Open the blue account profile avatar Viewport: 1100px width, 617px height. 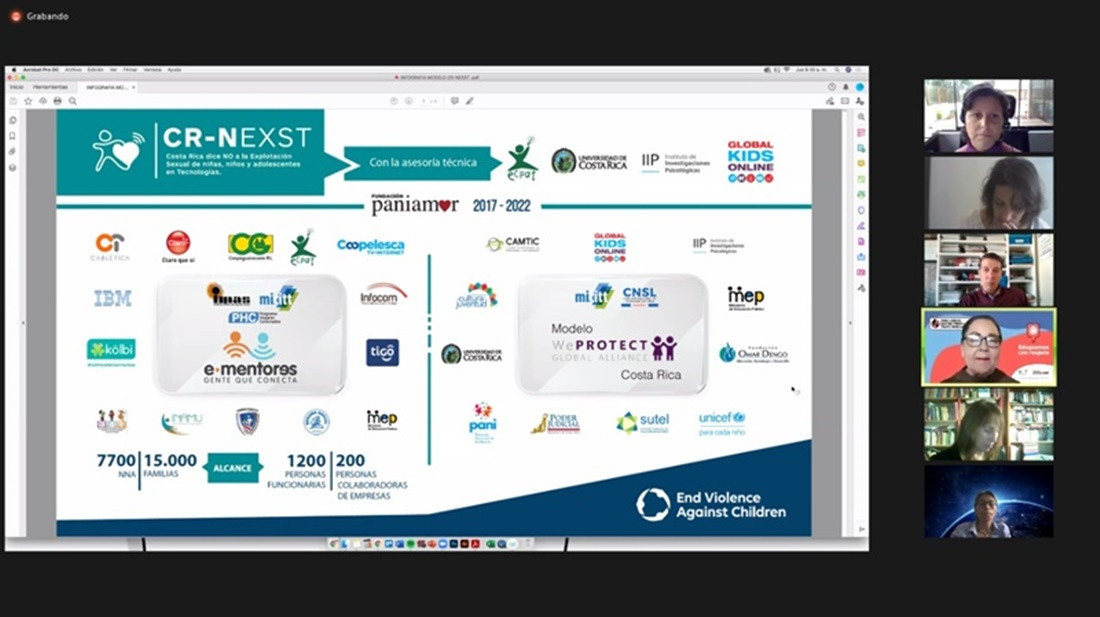pyautogui.click(x=859, y=87)
